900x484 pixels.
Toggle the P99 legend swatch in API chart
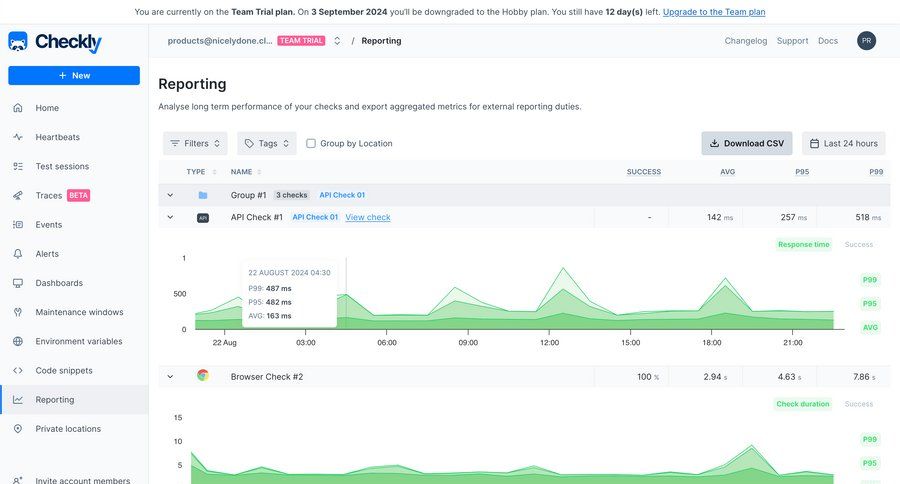869,280
